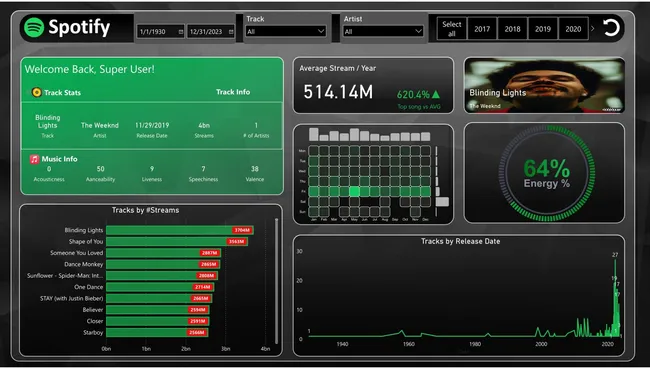Click the Blinding Lights cover thumbnail
This screenshot has width=650, height=369.
point(544,85)
